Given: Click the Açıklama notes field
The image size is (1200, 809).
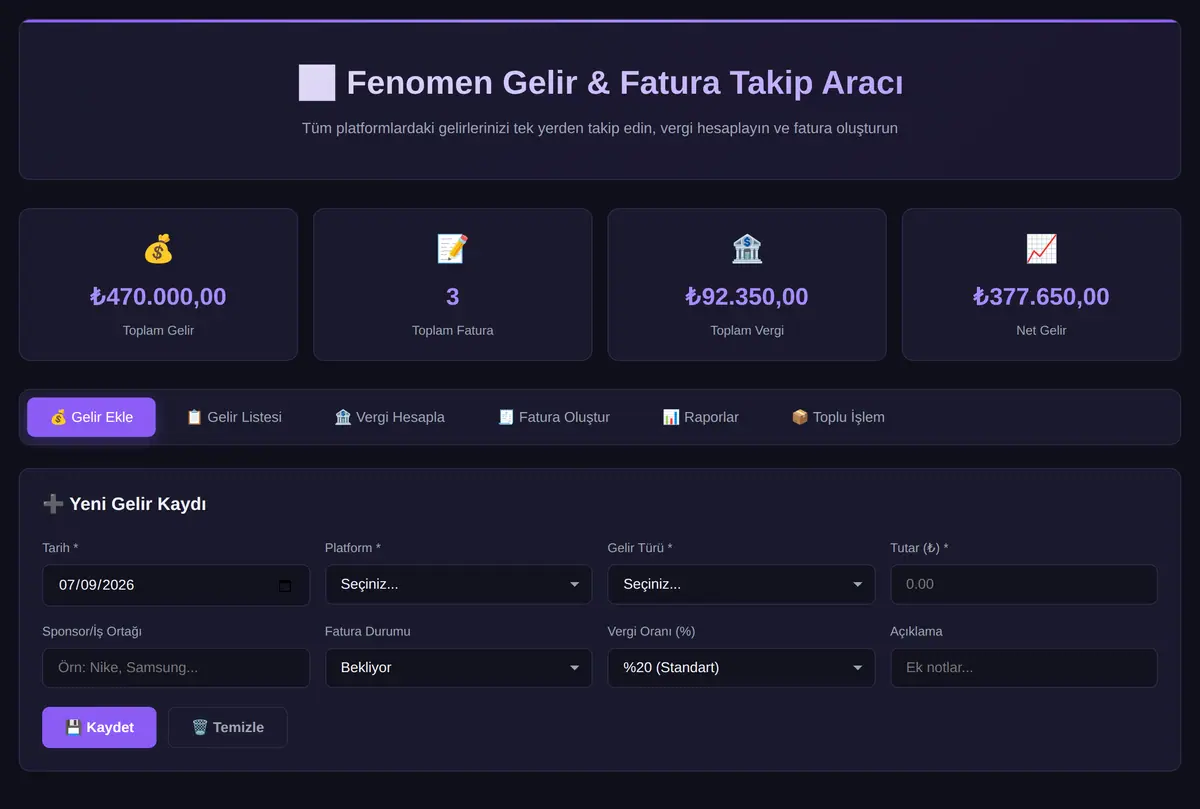Looking at the screenshot, I should point(1024,668).
